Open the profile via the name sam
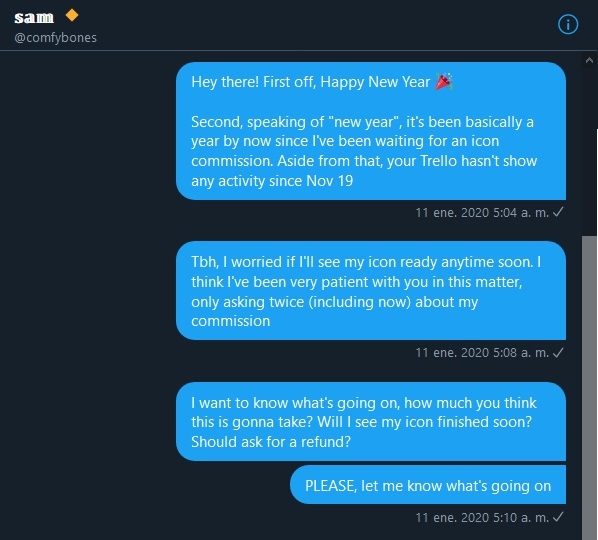598x540 pixels. pos(34,18)
